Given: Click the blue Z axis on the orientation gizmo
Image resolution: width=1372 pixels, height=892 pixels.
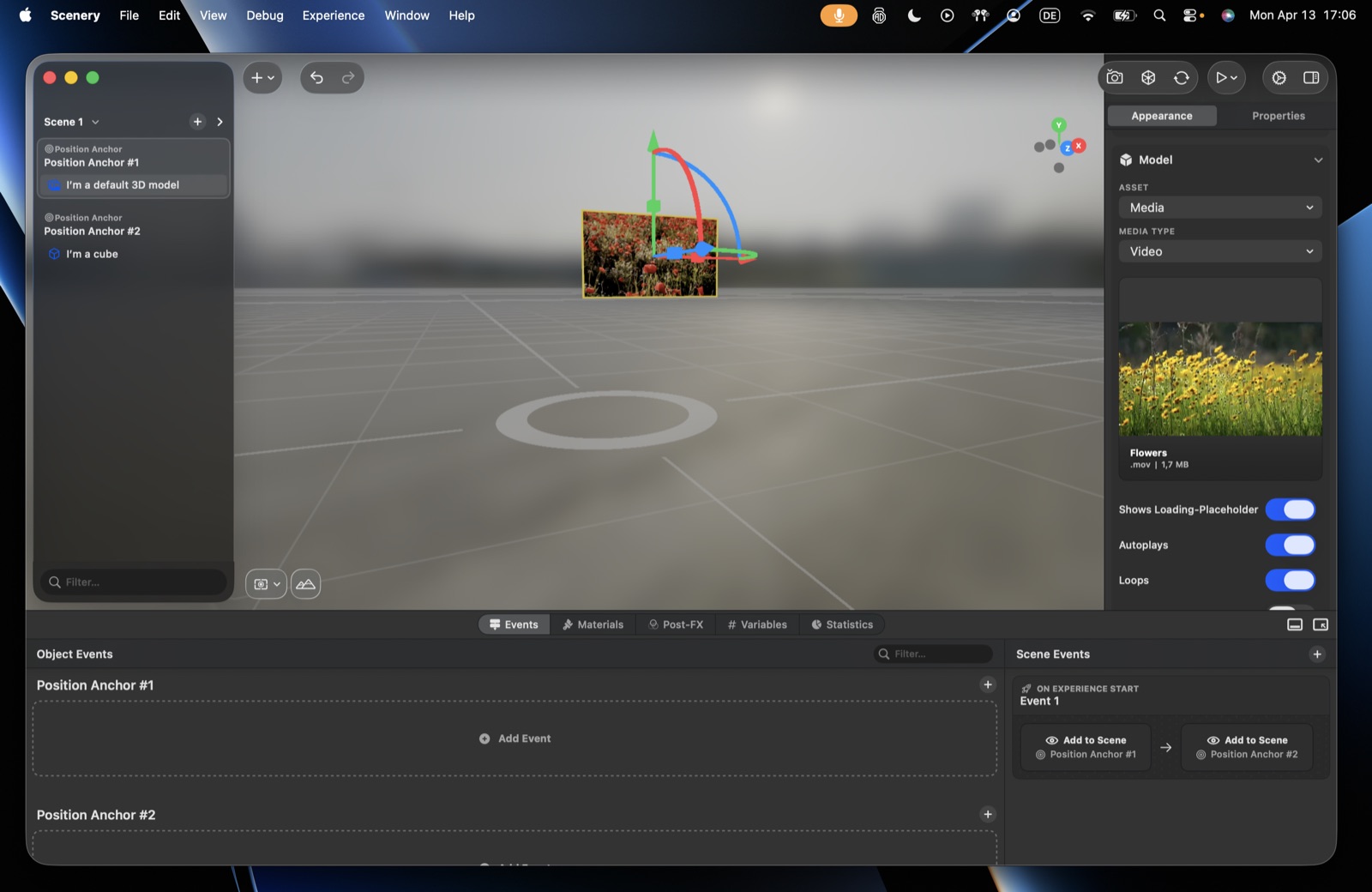Looking at the screenshot, I should point(1068,149).
